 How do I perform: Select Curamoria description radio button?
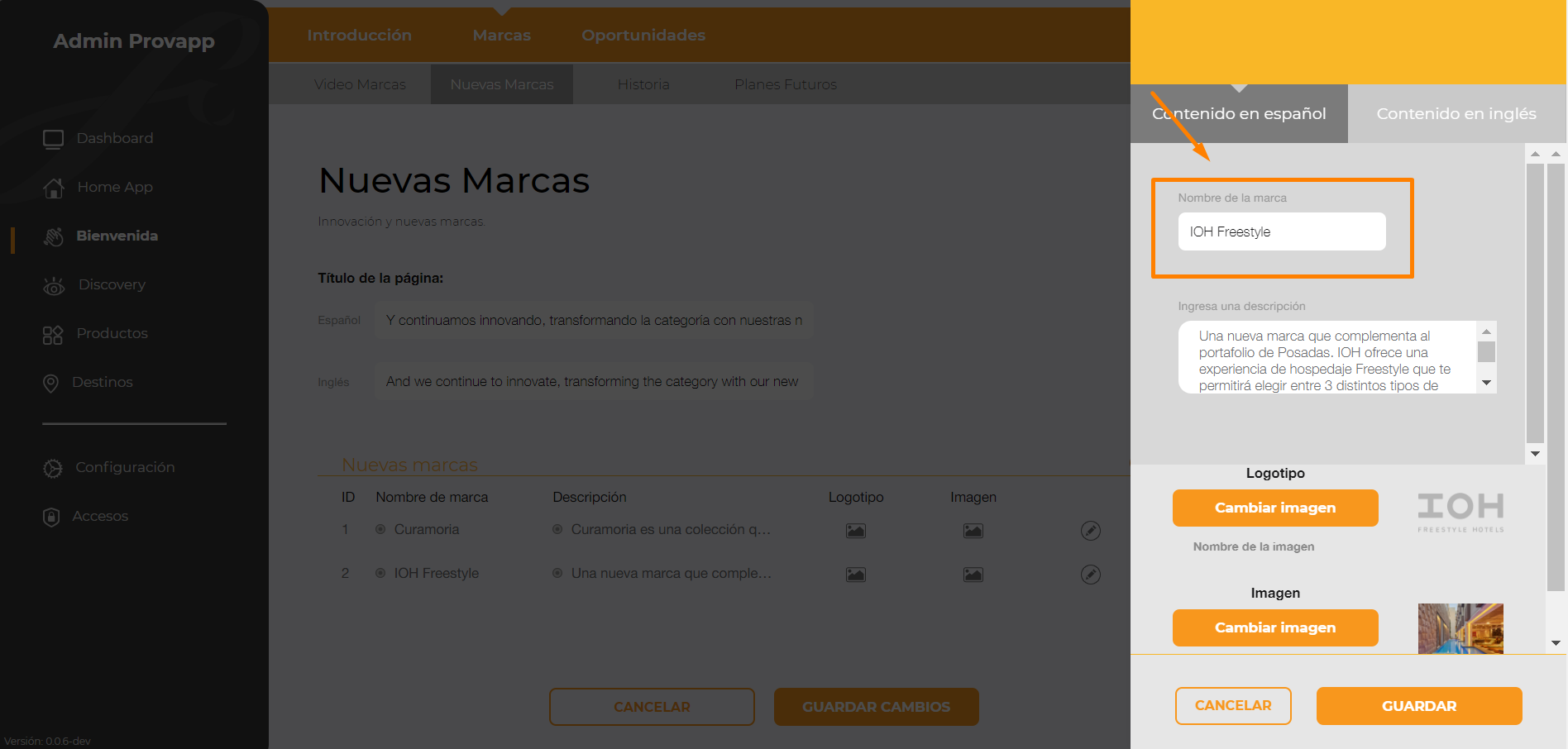[557, 529]
